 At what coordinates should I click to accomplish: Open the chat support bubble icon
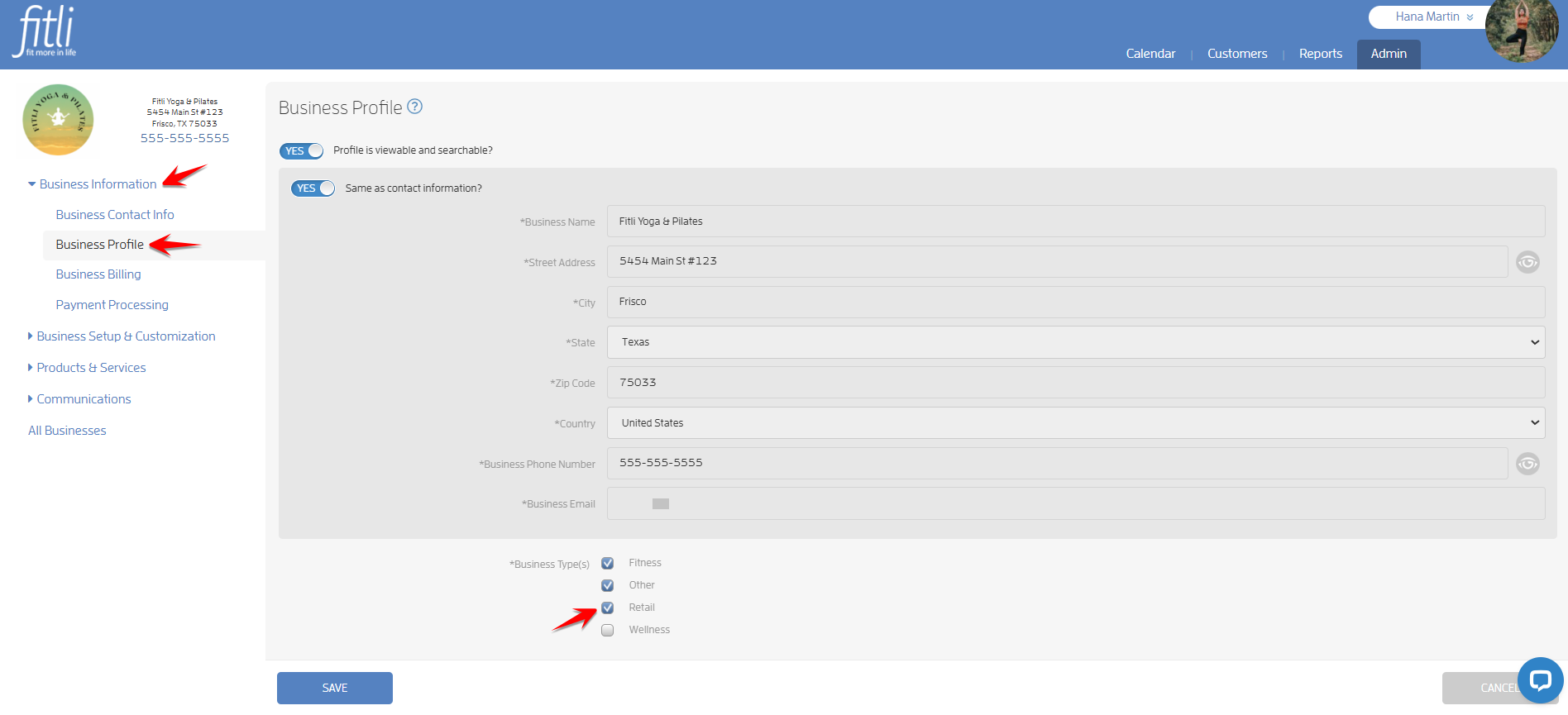[1540, 680]
